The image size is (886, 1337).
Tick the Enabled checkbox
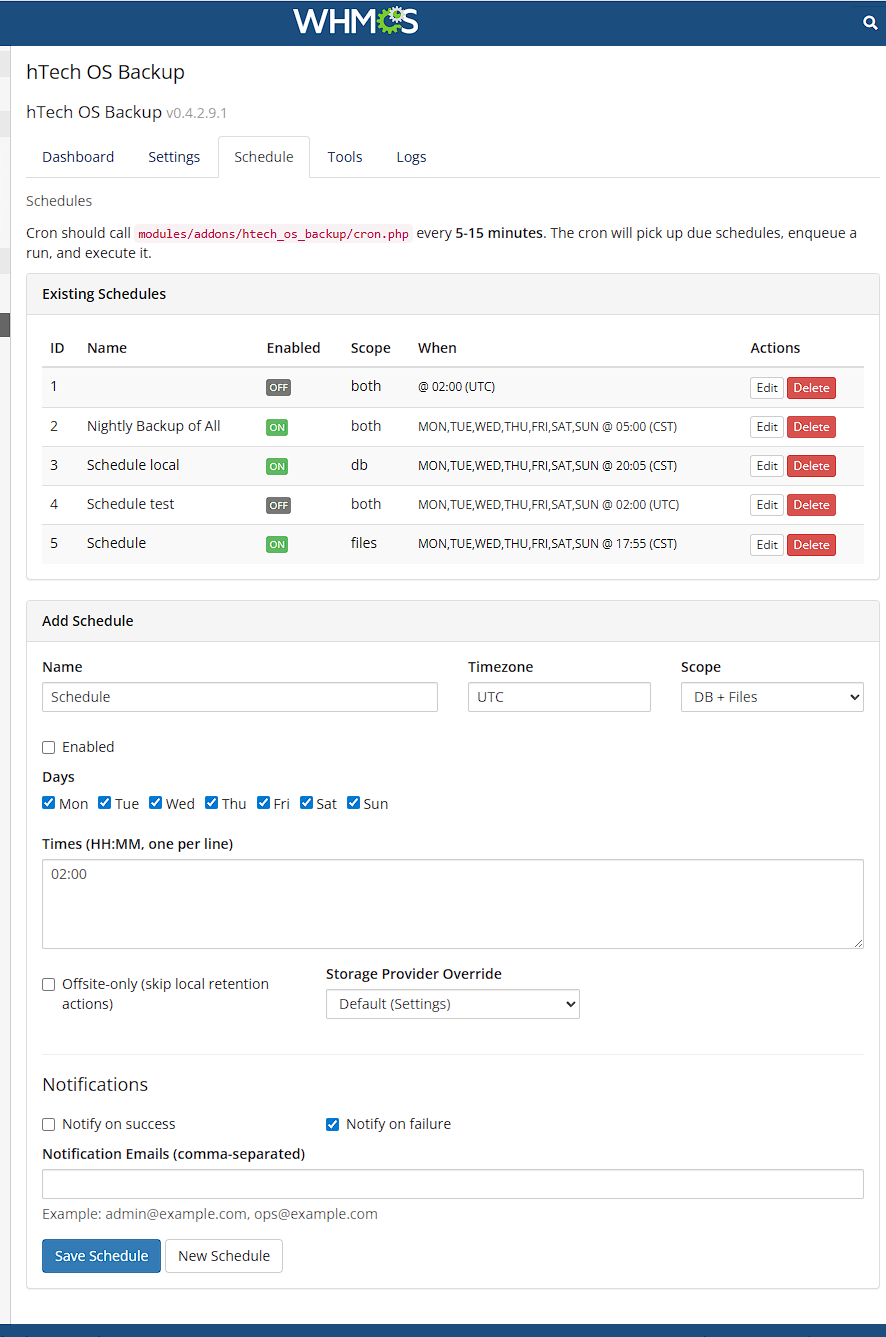coord(49,747)
